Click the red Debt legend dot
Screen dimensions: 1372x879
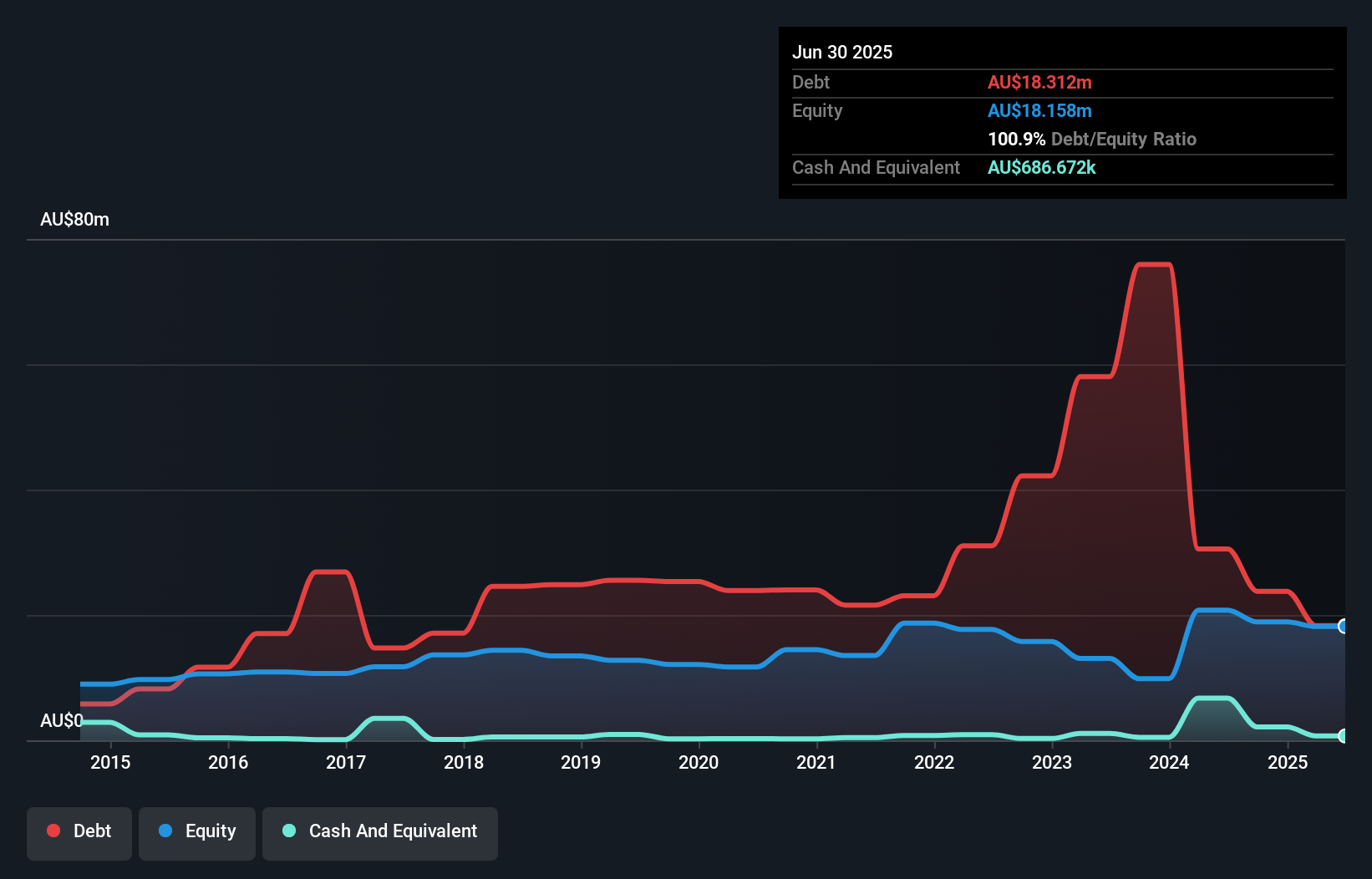pos(52,831)
